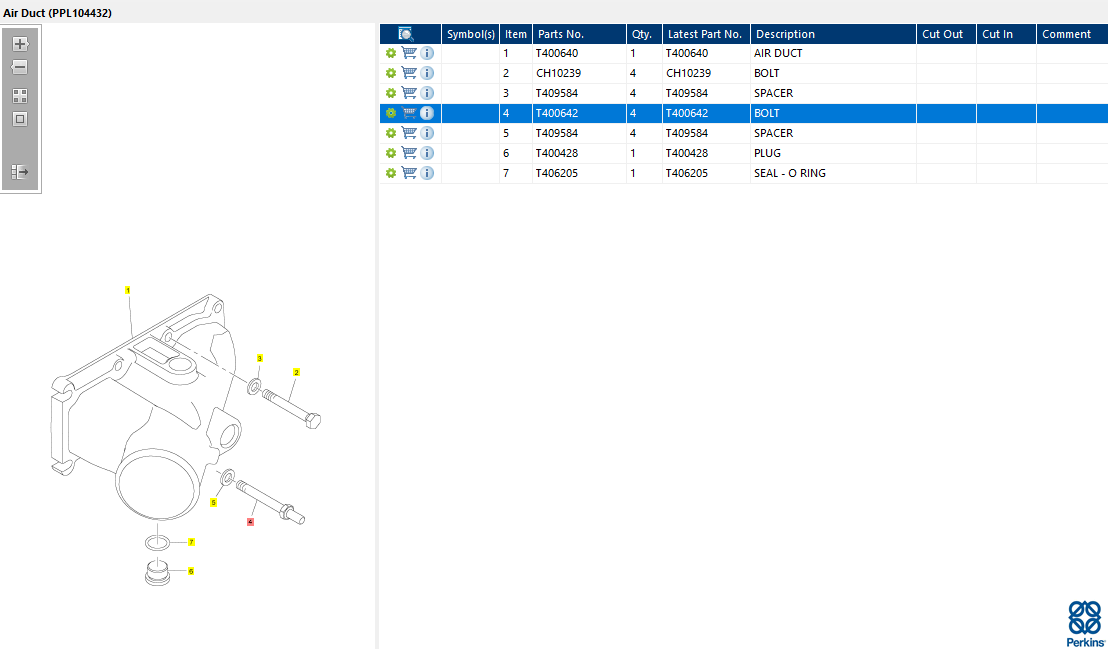Sort by the Symbol(s) column header

click(471, 34)
